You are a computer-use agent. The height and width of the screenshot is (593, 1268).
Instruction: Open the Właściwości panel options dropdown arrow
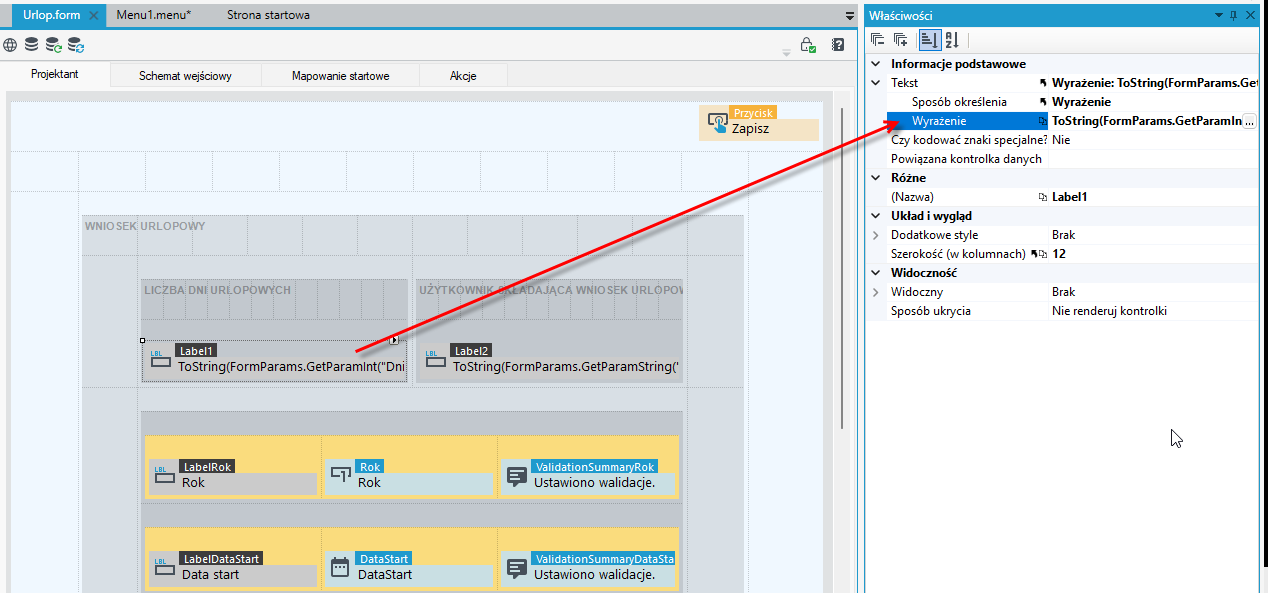1218,15
